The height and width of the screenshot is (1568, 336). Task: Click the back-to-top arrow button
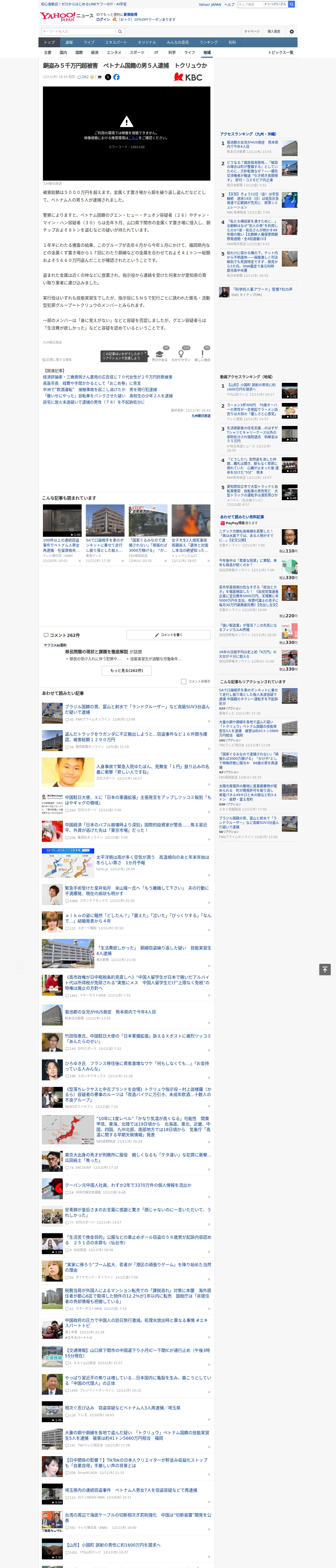click(325, 970)
